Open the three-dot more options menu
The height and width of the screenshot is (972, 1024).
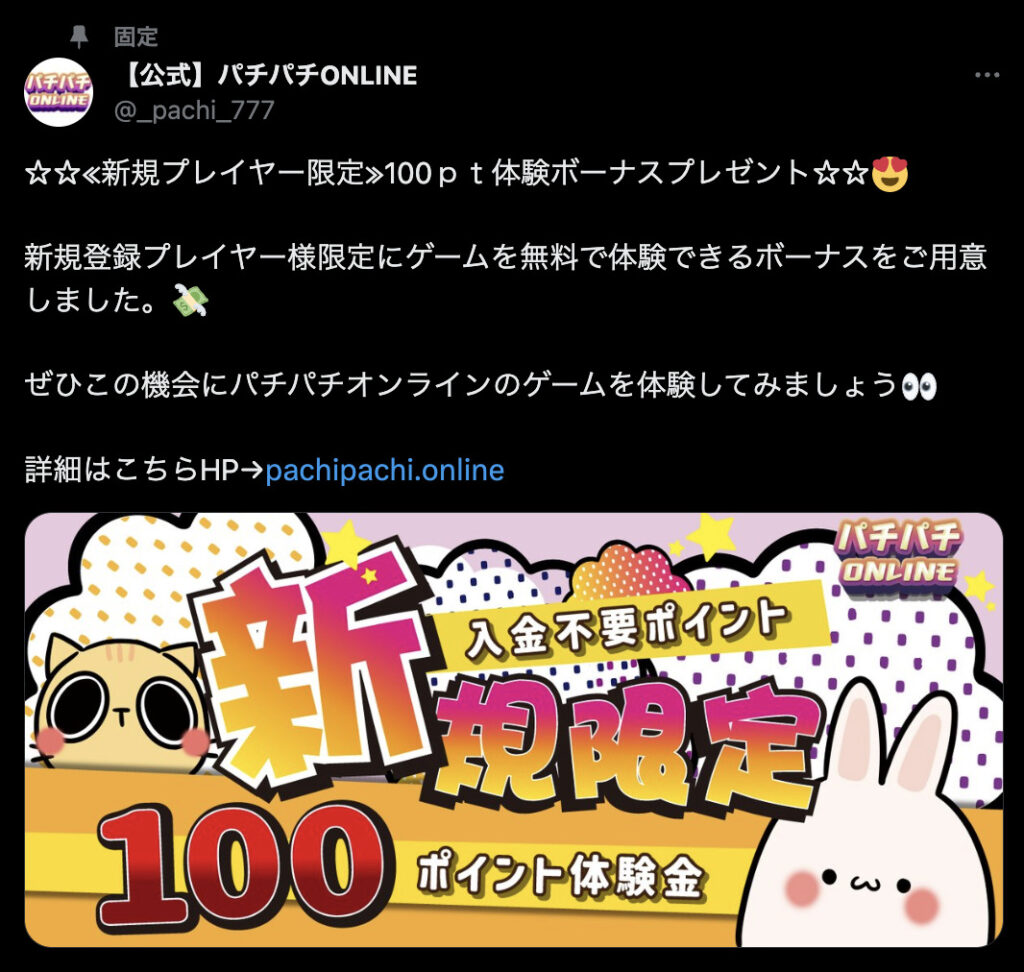click(987, 75)
